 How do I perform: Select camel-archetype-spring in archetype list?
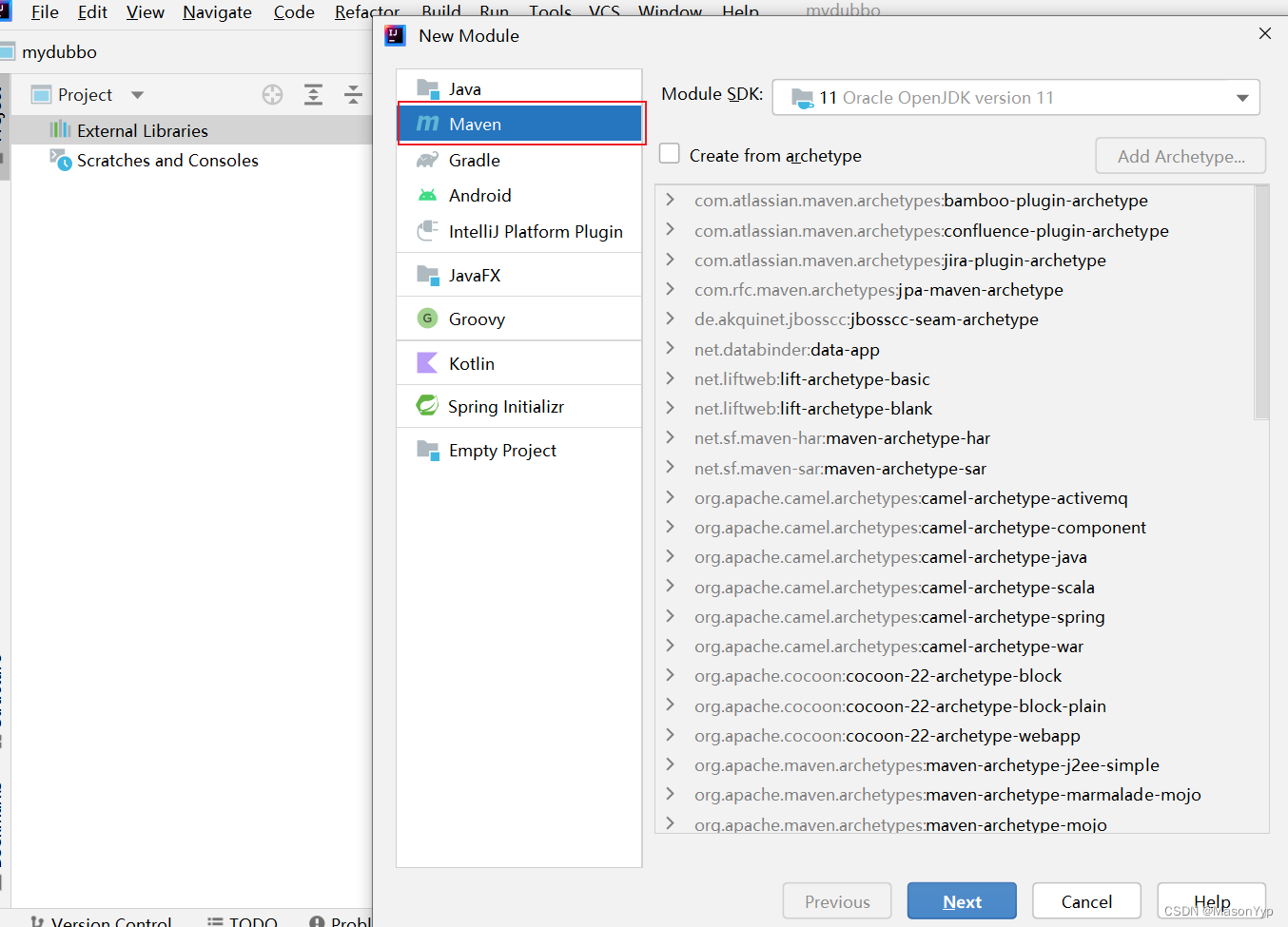coord(899,617)
